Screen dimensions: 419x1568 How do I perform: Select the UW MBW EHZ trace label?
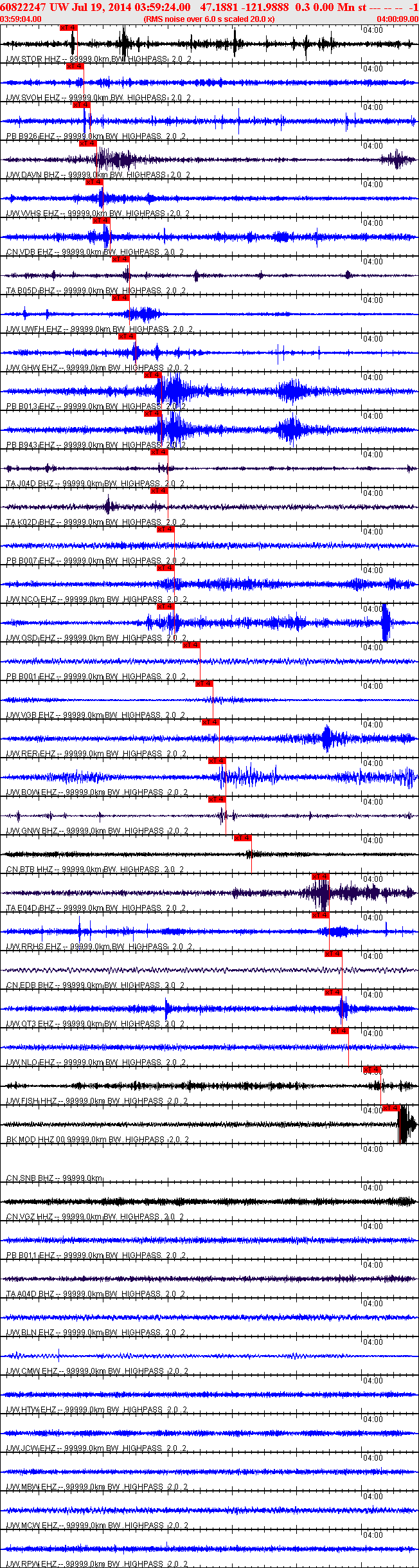[x=97, y=1487]
